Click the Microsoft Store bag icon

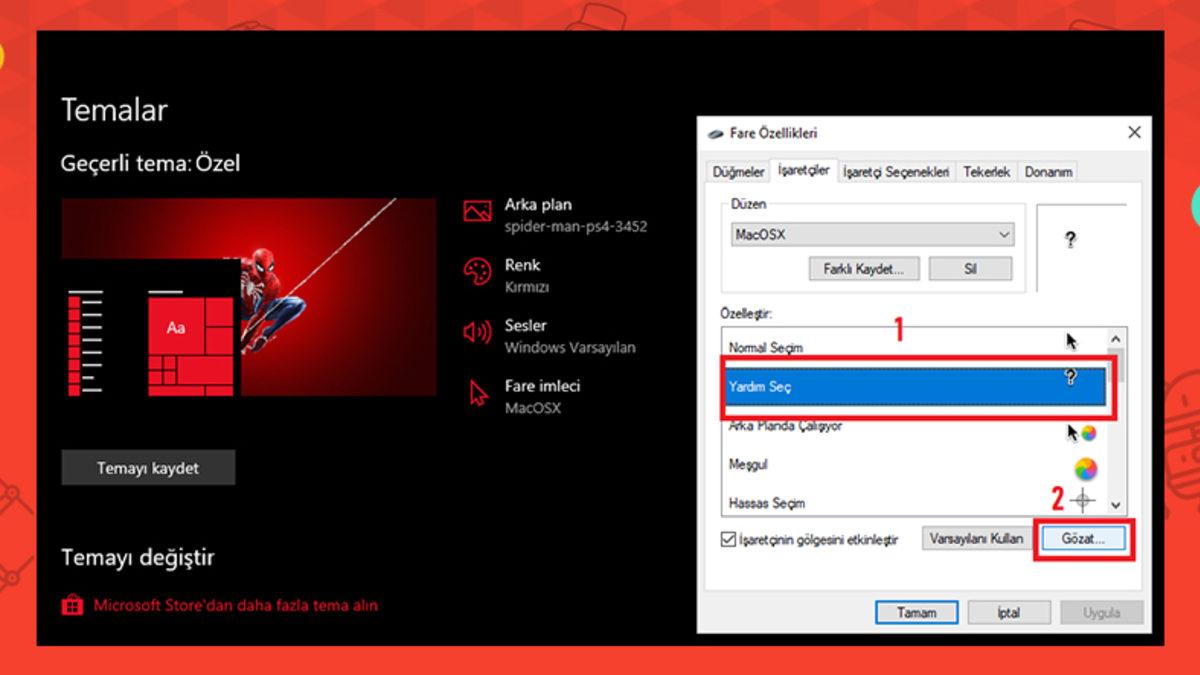click(x=74, y=605)
